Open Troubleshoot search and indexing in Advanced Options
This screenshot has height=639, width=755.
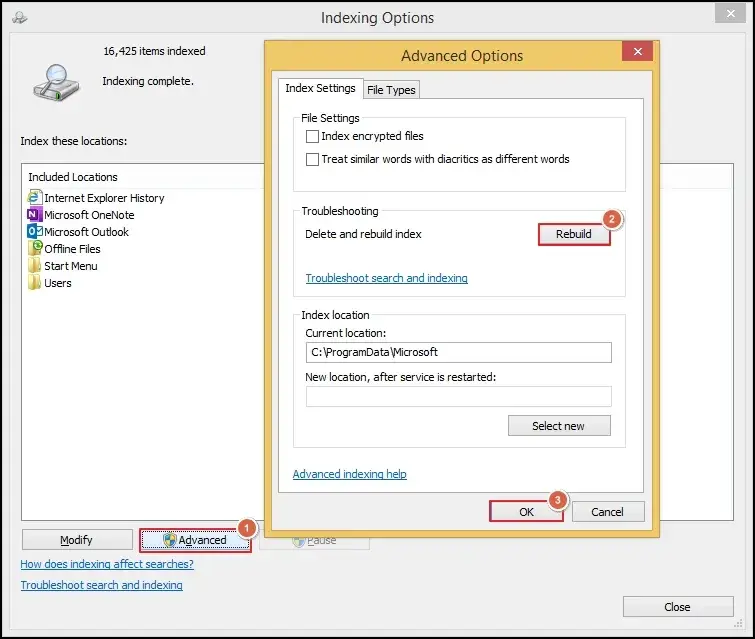[387, 278]
